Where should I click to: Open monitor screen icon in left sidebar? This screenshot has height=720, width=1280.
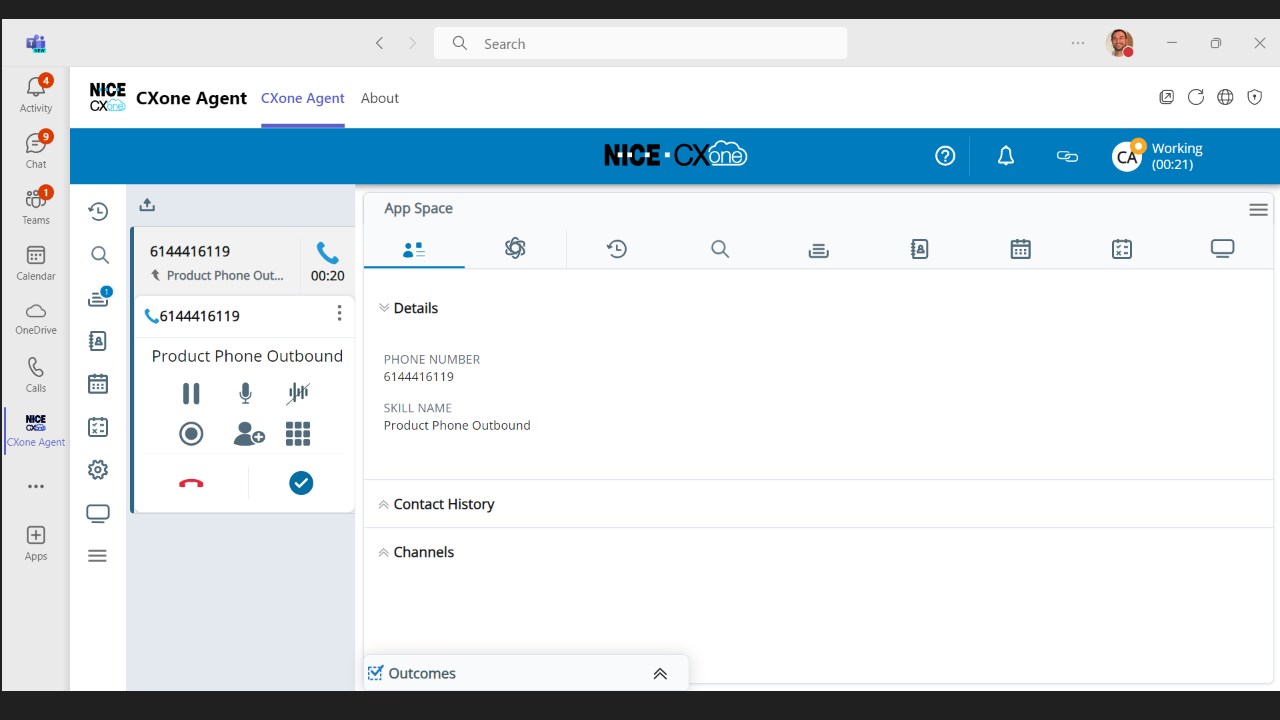[x=98, y=513]
